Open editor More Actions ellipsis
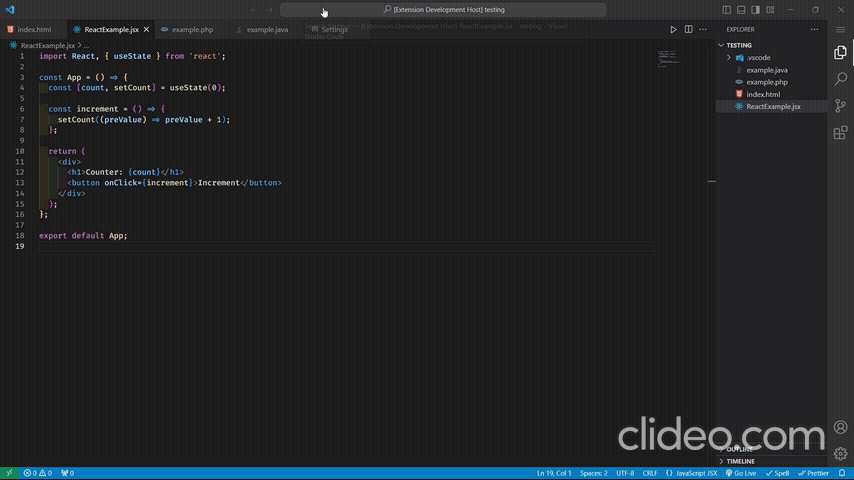 coord(703,29)
